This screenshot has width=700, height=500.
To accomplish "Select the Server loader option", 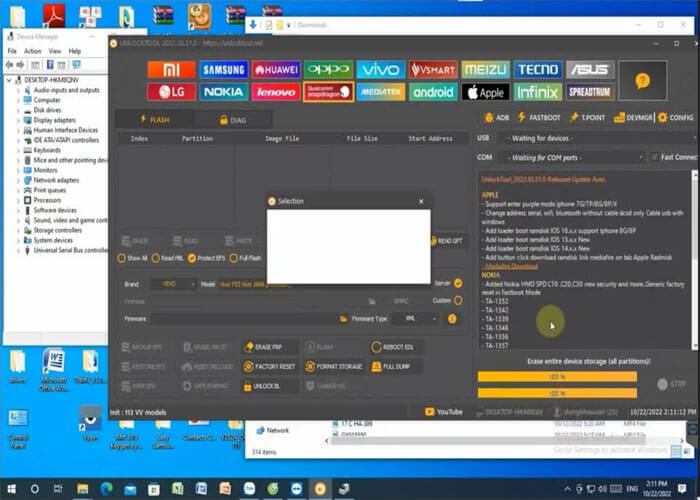I will [458, 283].
